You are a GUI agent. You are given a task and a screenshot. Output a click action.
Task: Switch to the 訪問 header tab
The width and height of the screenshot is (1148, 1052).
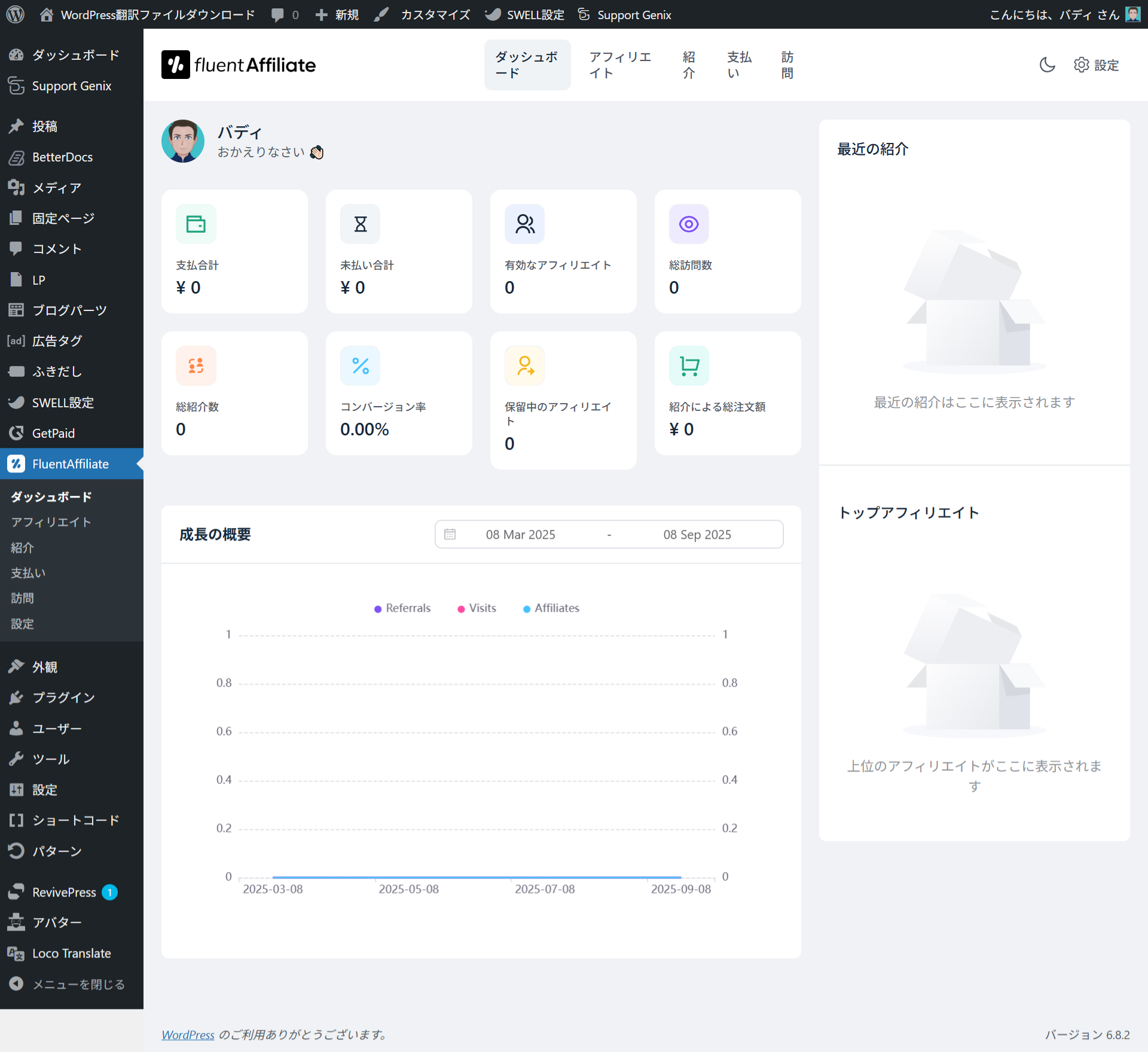point(787,65)
